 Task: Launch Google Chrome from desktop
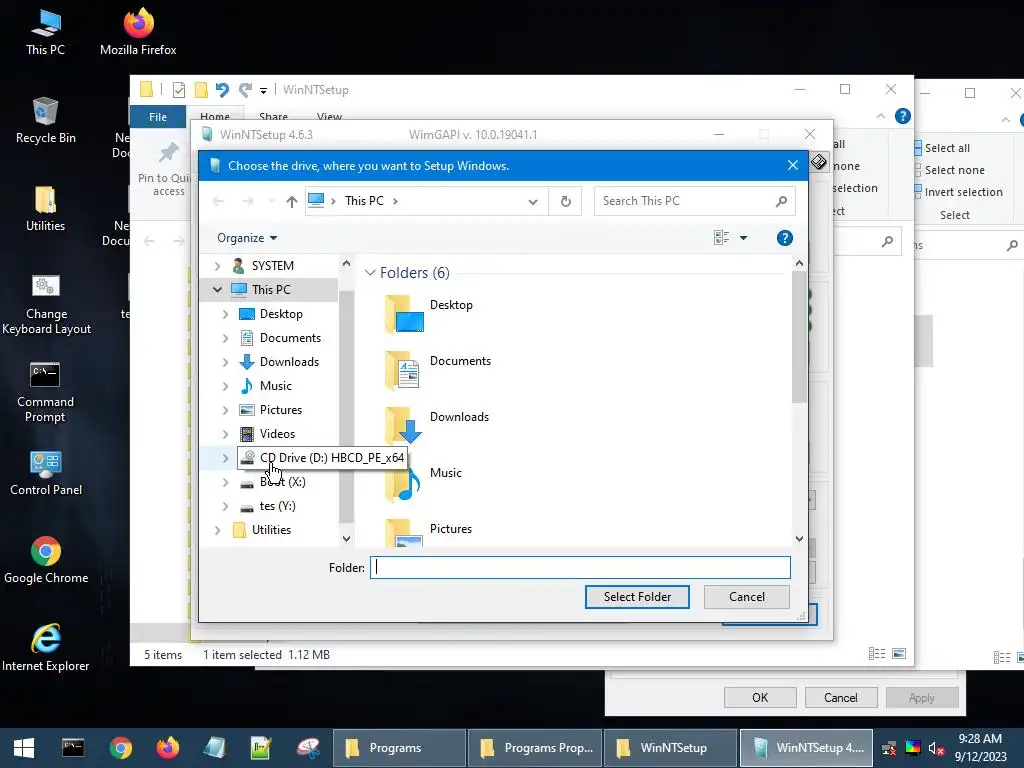click(x=46, y=560)
